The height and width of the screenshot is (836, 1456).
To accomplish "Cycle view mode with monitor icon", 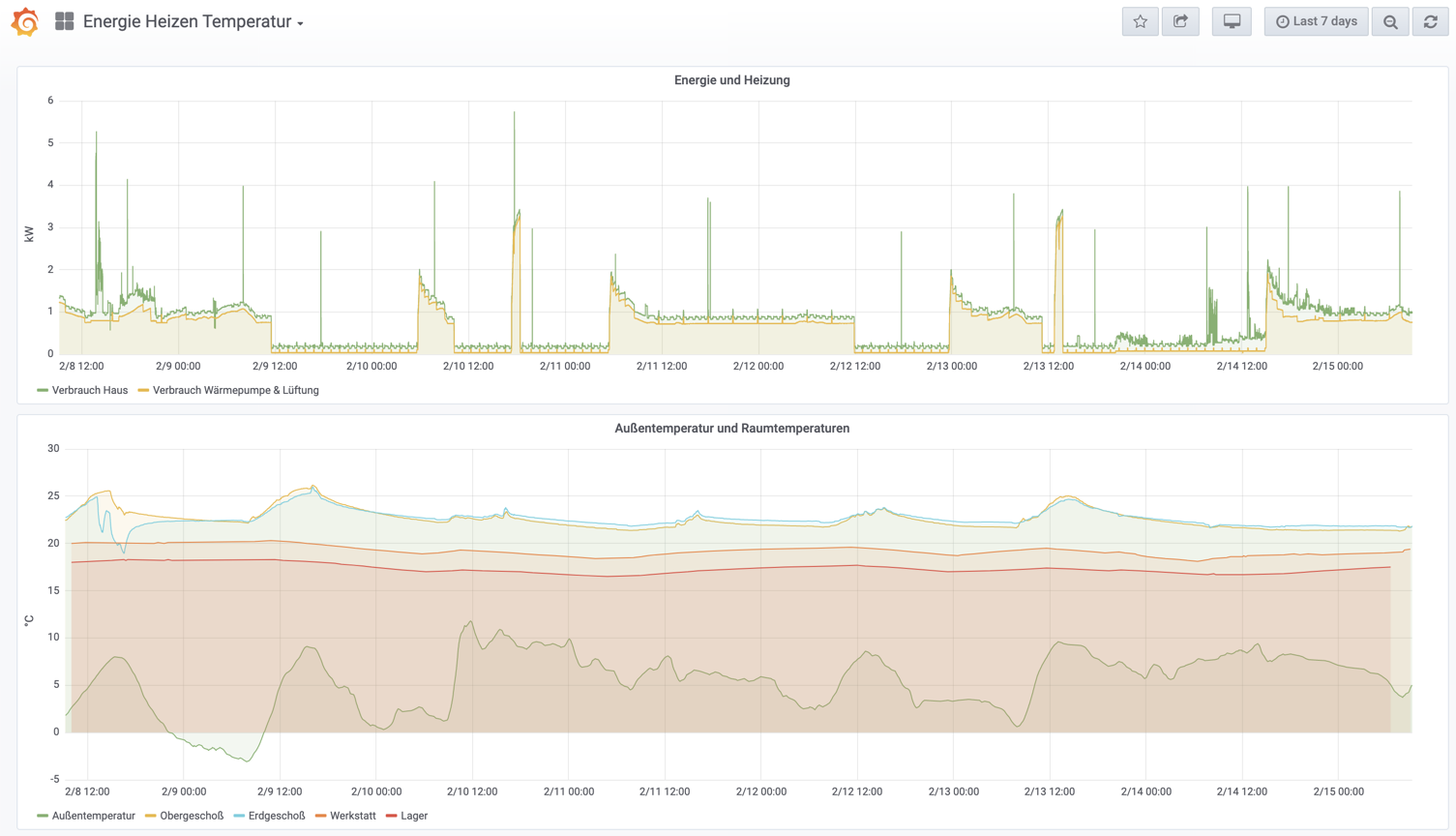I will [x=1232, y=21].
